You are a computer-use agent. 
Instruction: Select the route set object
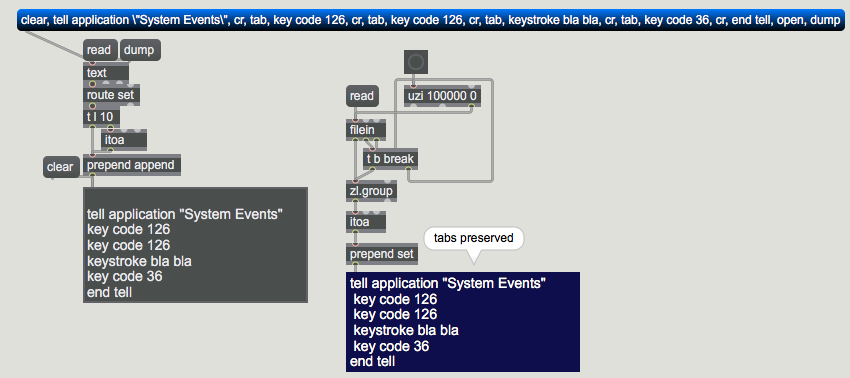(112, 95)
